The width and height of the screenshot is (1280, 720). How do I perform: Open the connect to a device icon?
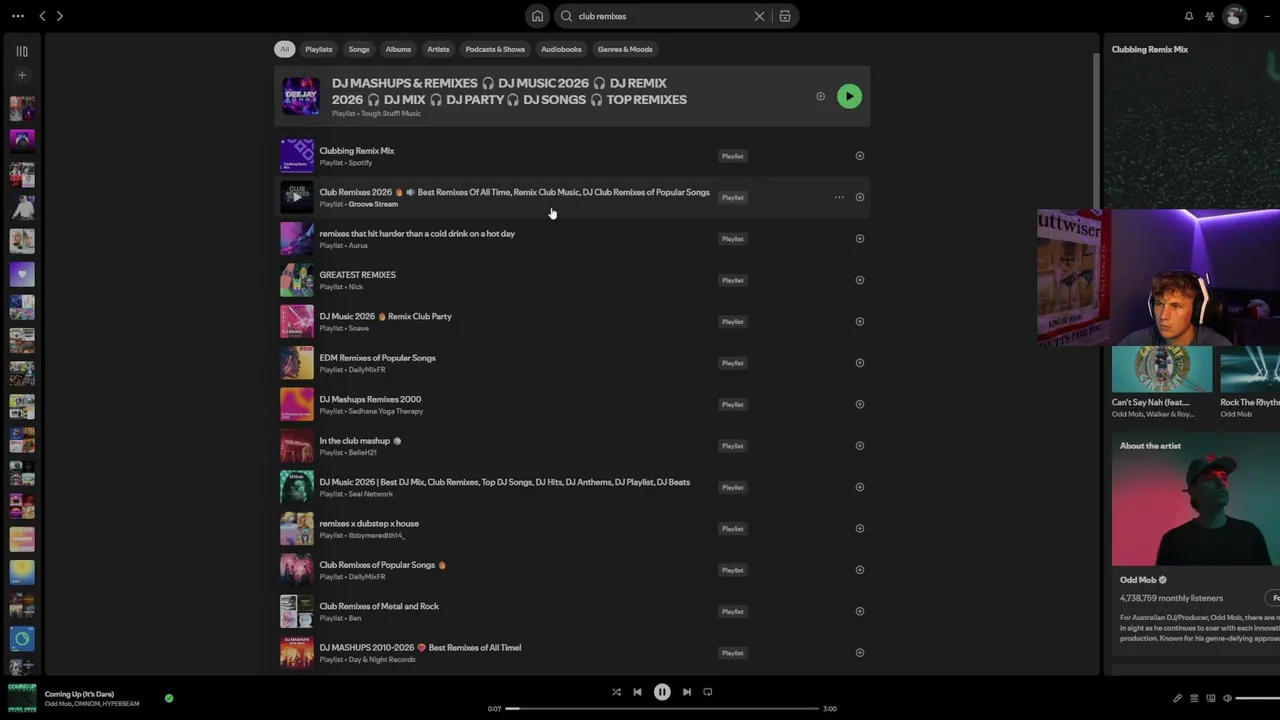(x=1211, y=698)
